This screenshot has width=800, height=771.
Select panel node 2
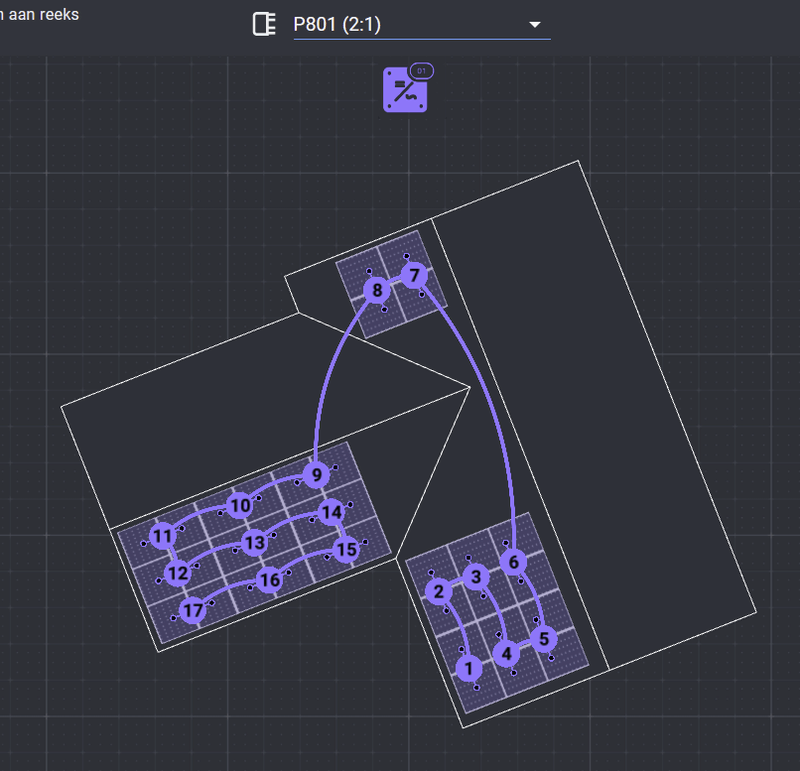439,591
